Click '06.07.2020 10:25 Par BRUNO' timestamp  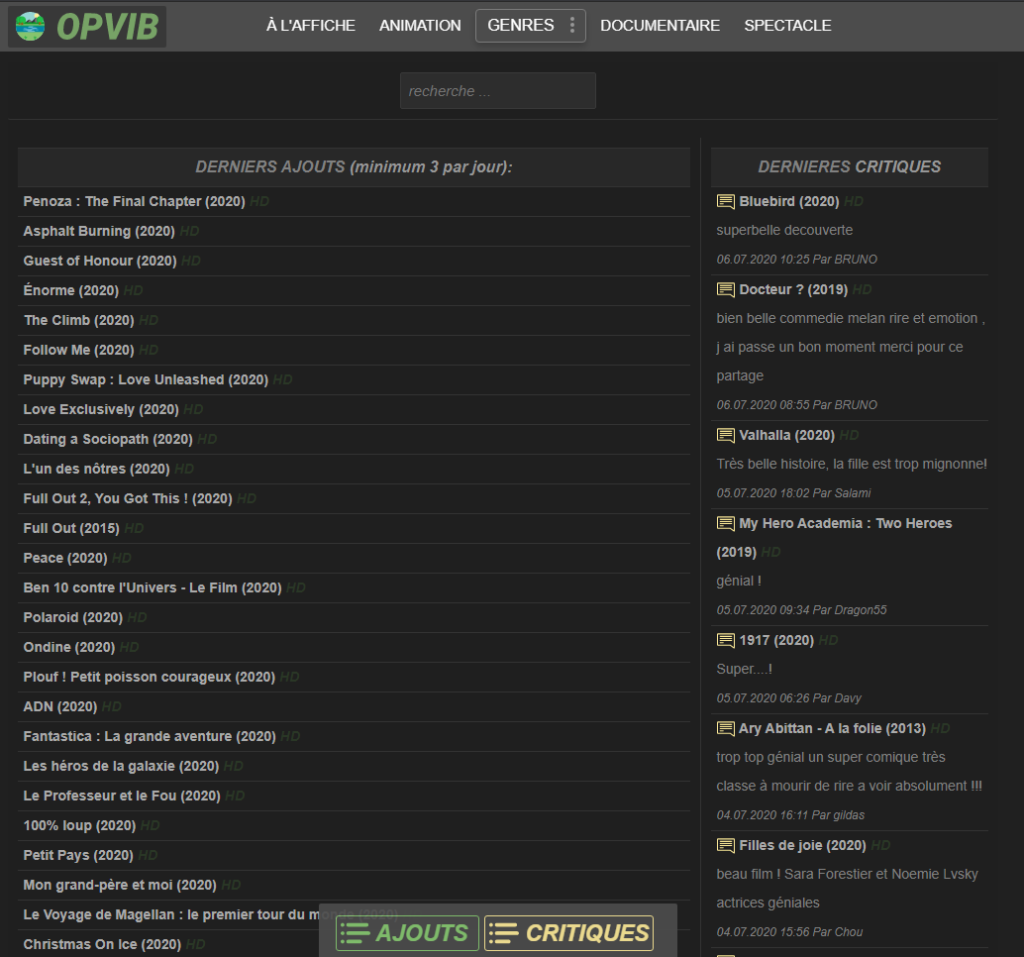(797, 259)
